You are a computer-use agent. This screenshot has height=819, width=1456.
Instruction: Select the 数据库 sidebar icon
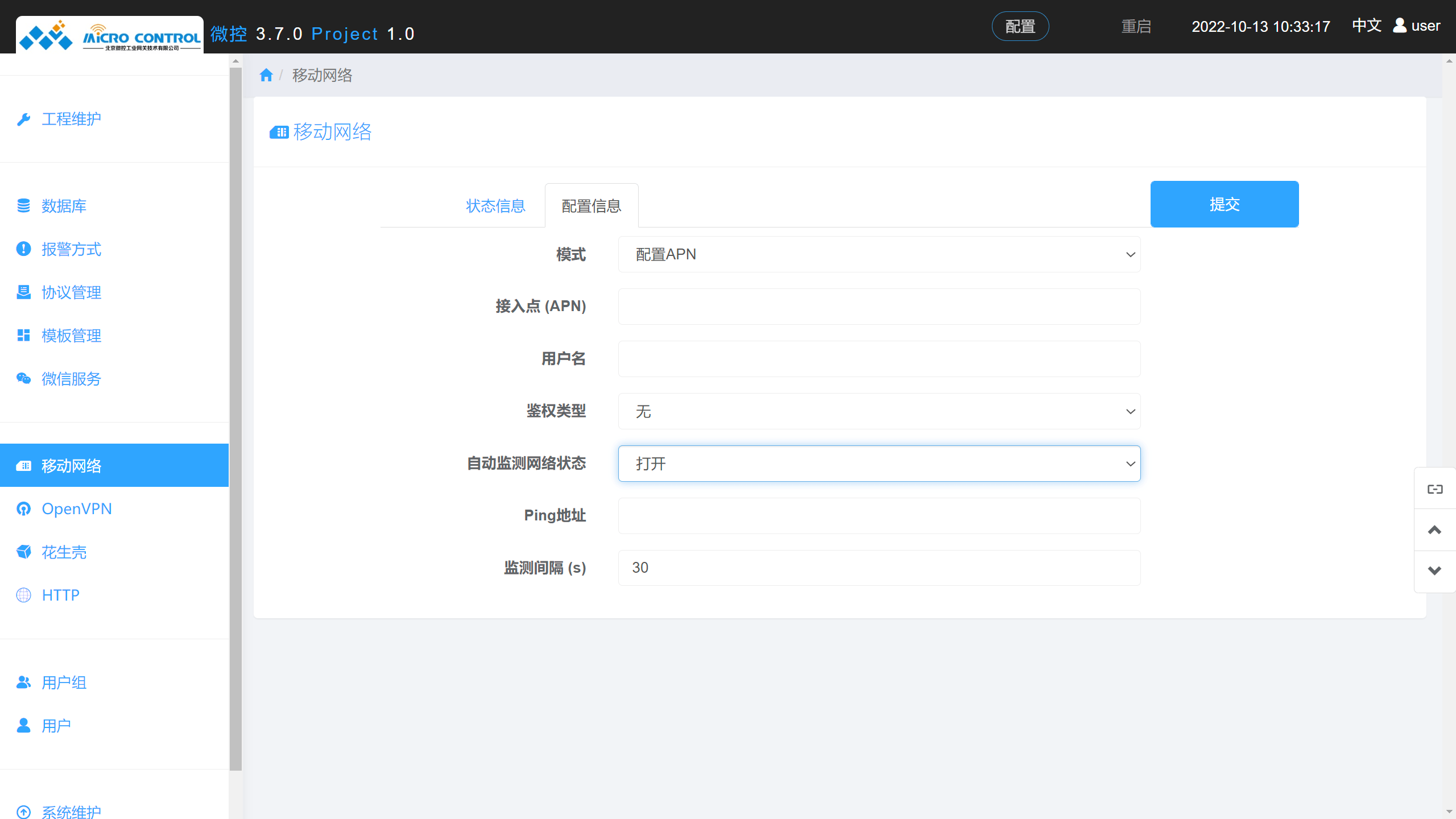23,206
